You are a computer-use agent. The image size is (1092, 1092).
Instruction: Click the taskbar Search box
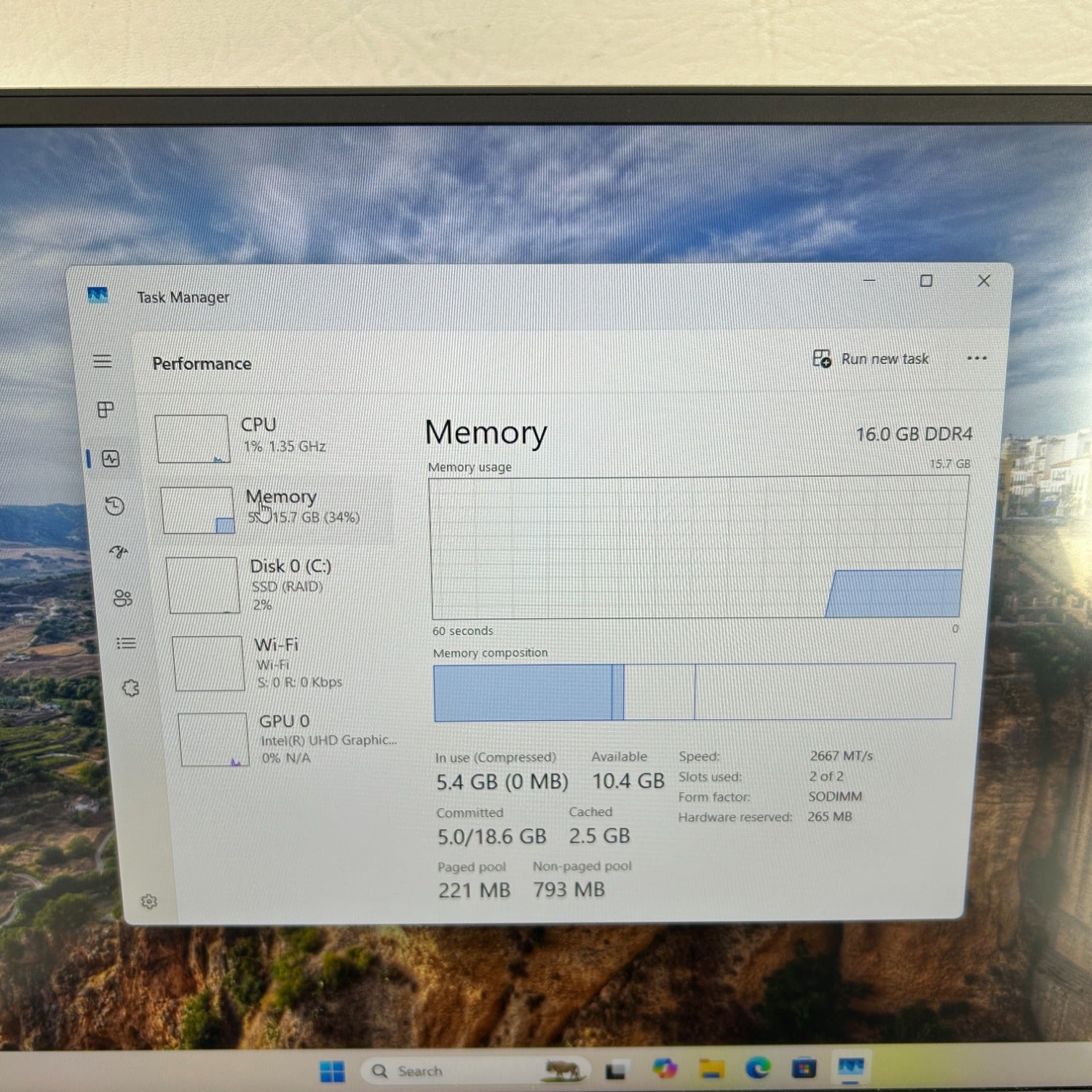point(473,1071)
